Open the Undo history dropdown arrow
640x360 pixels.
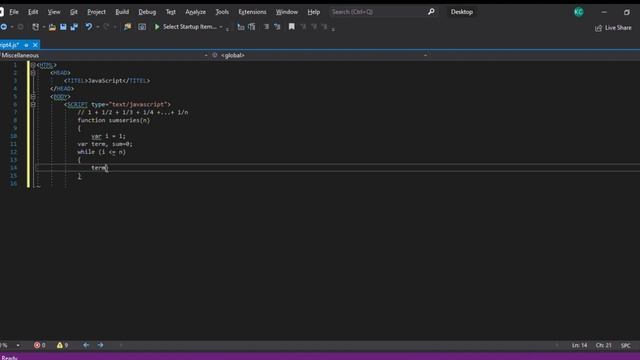(98, 27)
